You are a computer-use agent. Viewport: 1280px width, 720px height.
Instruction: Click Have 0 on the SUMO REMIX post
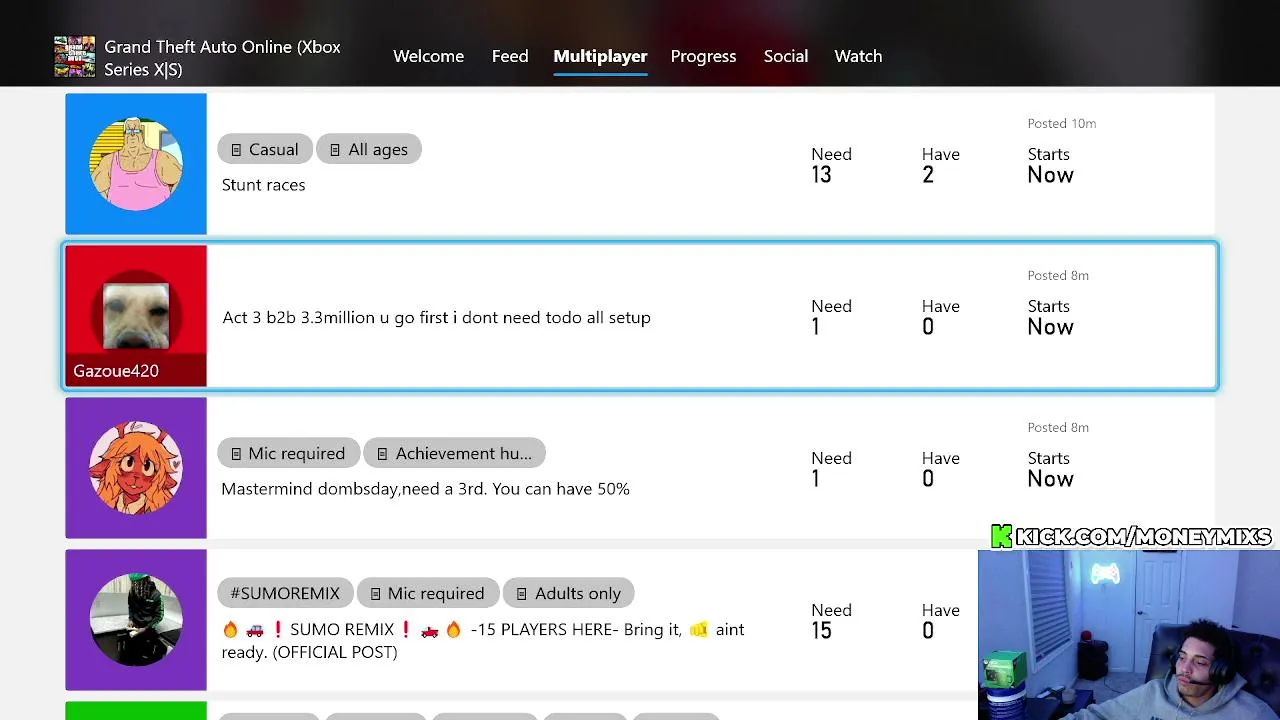(940, 621)
